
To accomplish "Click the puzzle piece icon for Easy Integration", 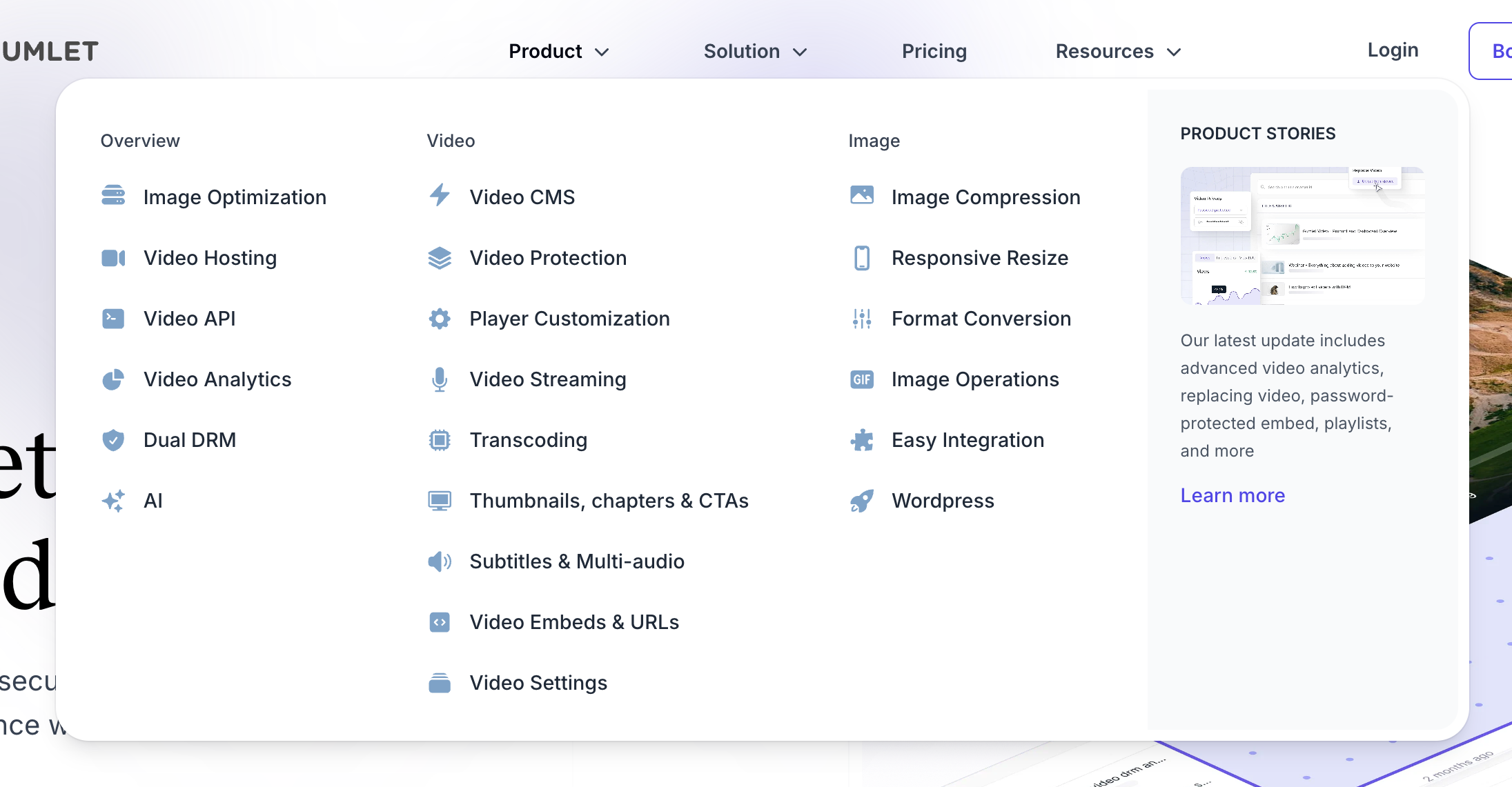I will 862,440.
